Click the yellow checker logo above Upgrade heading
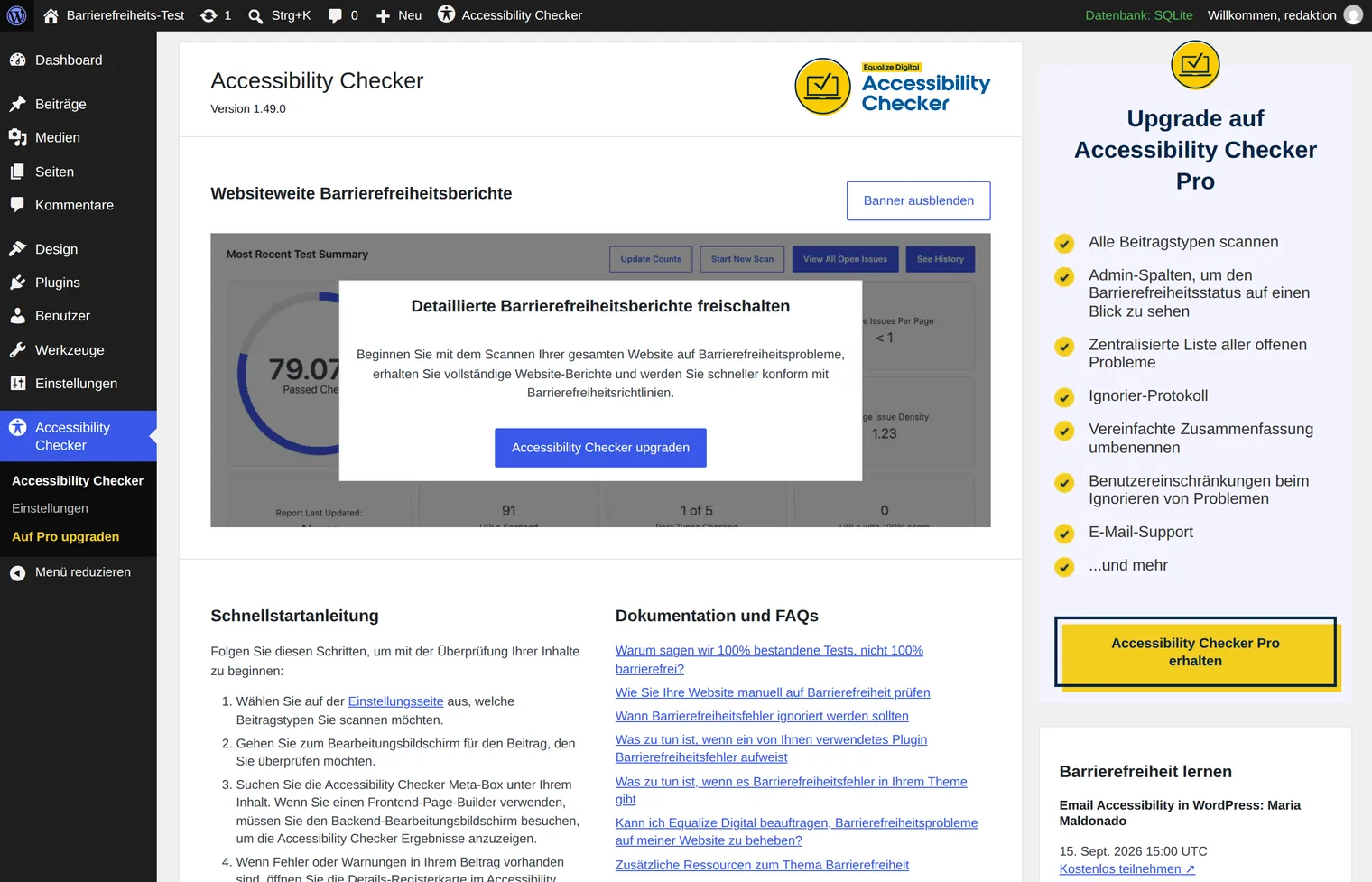The image size is (1372, 882). pos(1195,65)
